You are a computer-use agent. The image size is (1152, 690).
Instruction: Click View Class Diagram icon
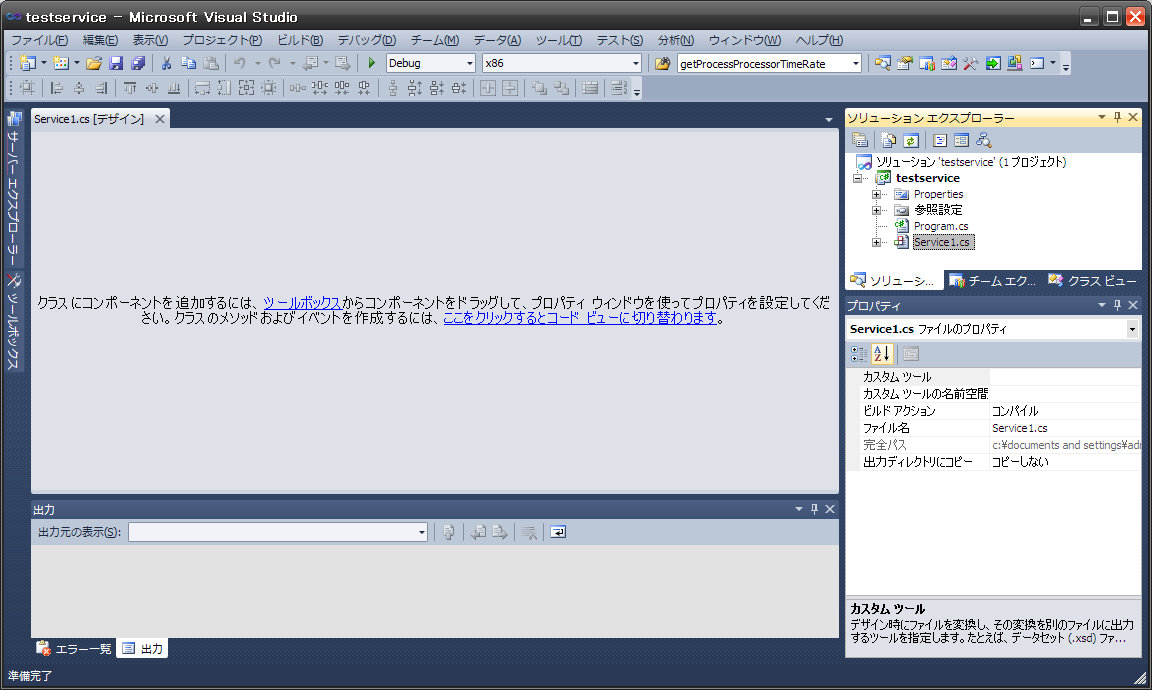pyautogui.click(x=983, y=140)
